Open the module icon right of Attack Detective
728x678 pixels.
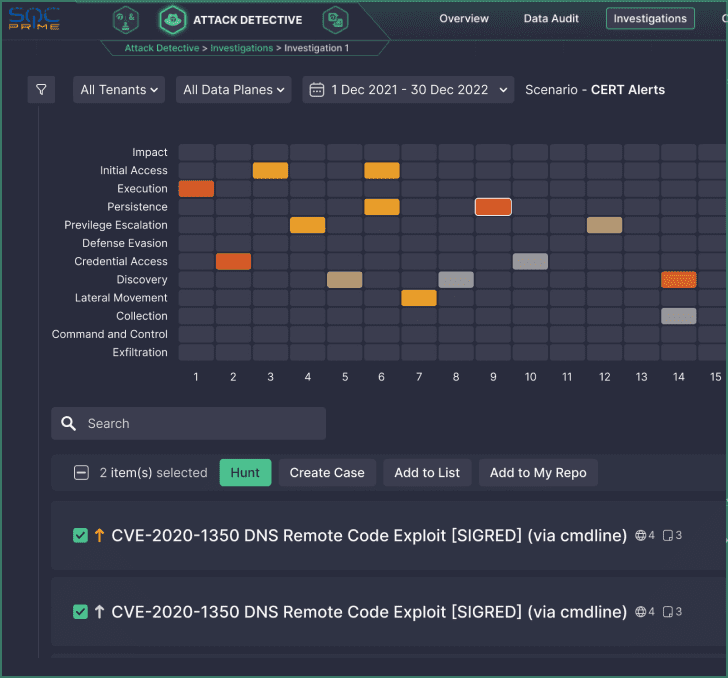point(335,20)
